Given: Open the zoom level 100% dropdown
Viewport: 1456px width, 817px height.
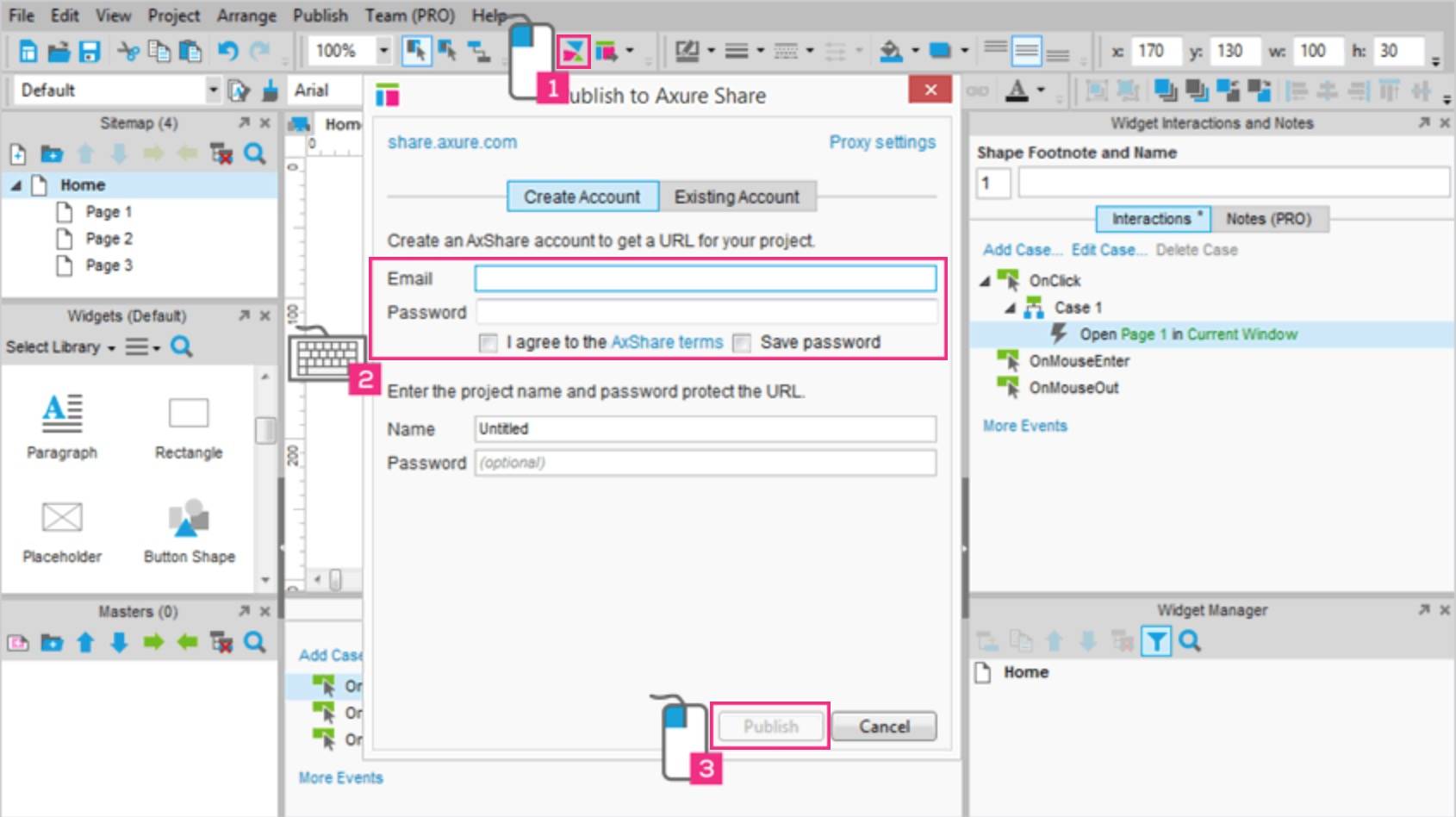Looking at the screenshot, I should [x=383, y=51].
